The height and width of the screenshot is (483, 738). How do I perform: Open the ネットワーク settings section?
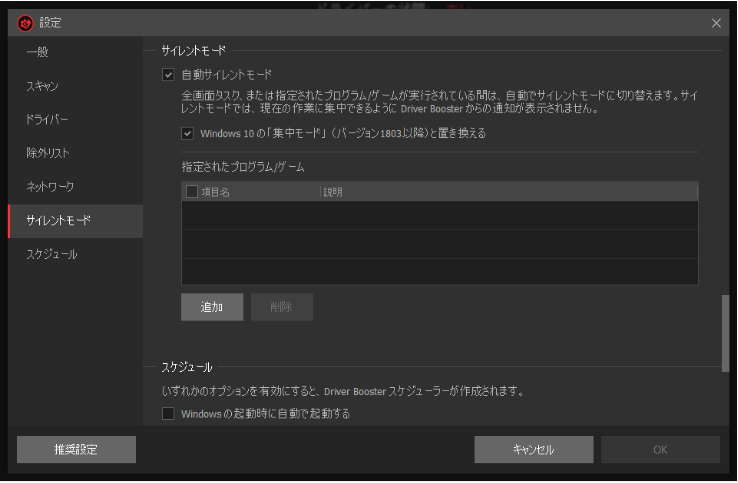(75, 187)
